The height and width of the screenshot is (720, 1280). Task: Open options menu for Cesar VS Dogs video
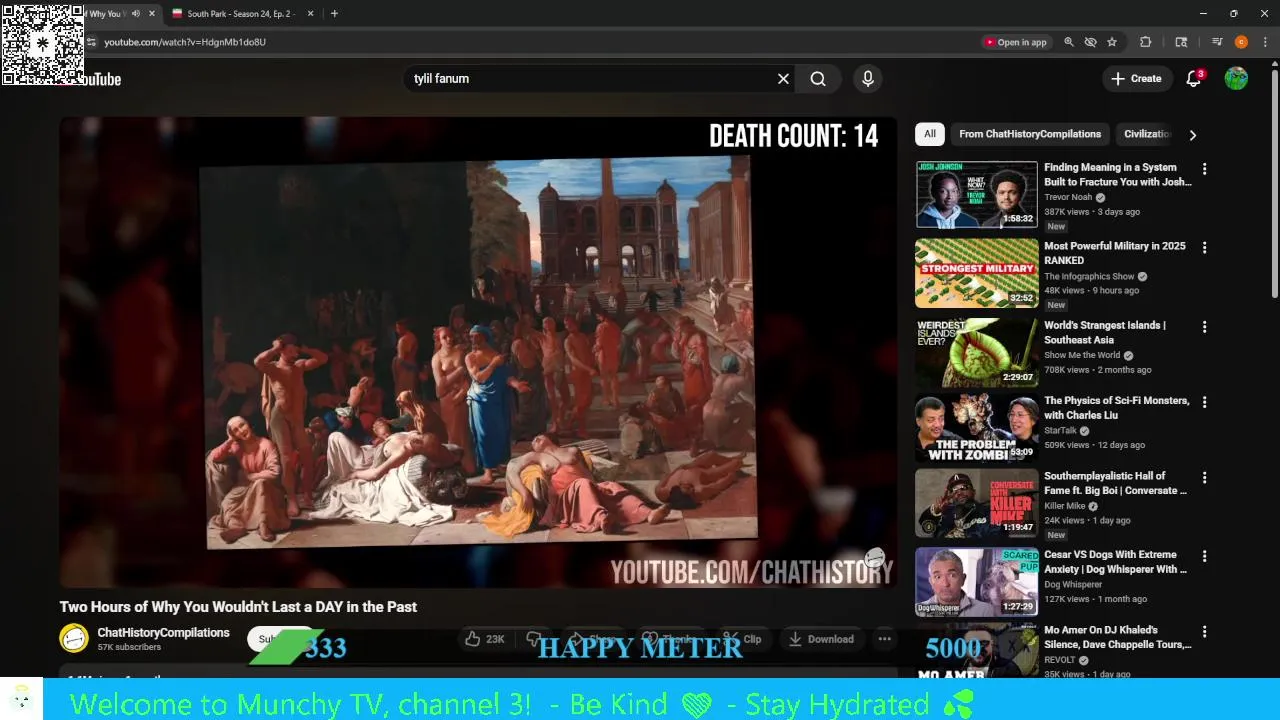click(1204, 556)
